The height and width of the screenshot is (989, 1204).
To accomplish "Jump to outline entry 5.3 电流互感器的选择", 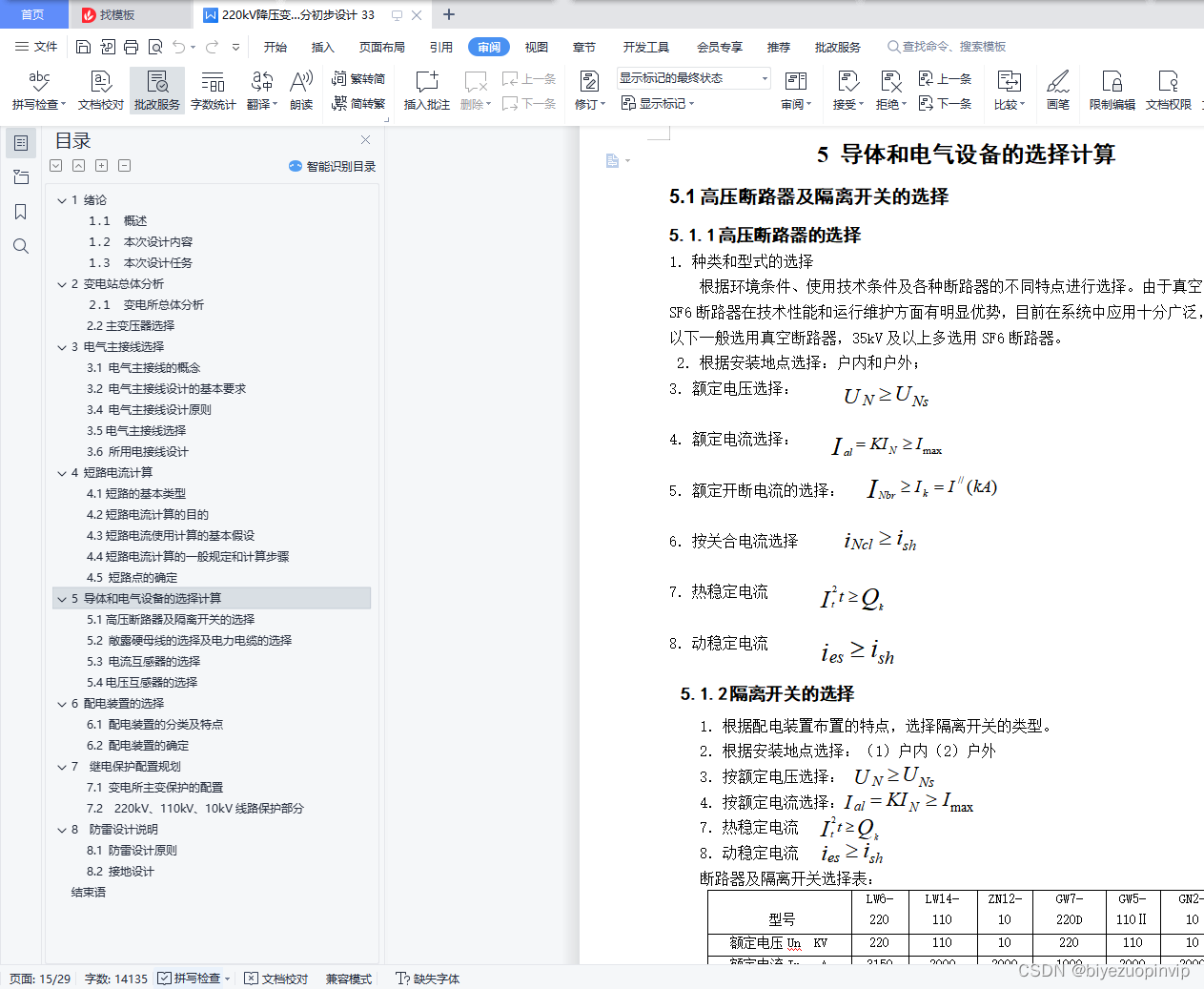I will click(x=143, y=662).
